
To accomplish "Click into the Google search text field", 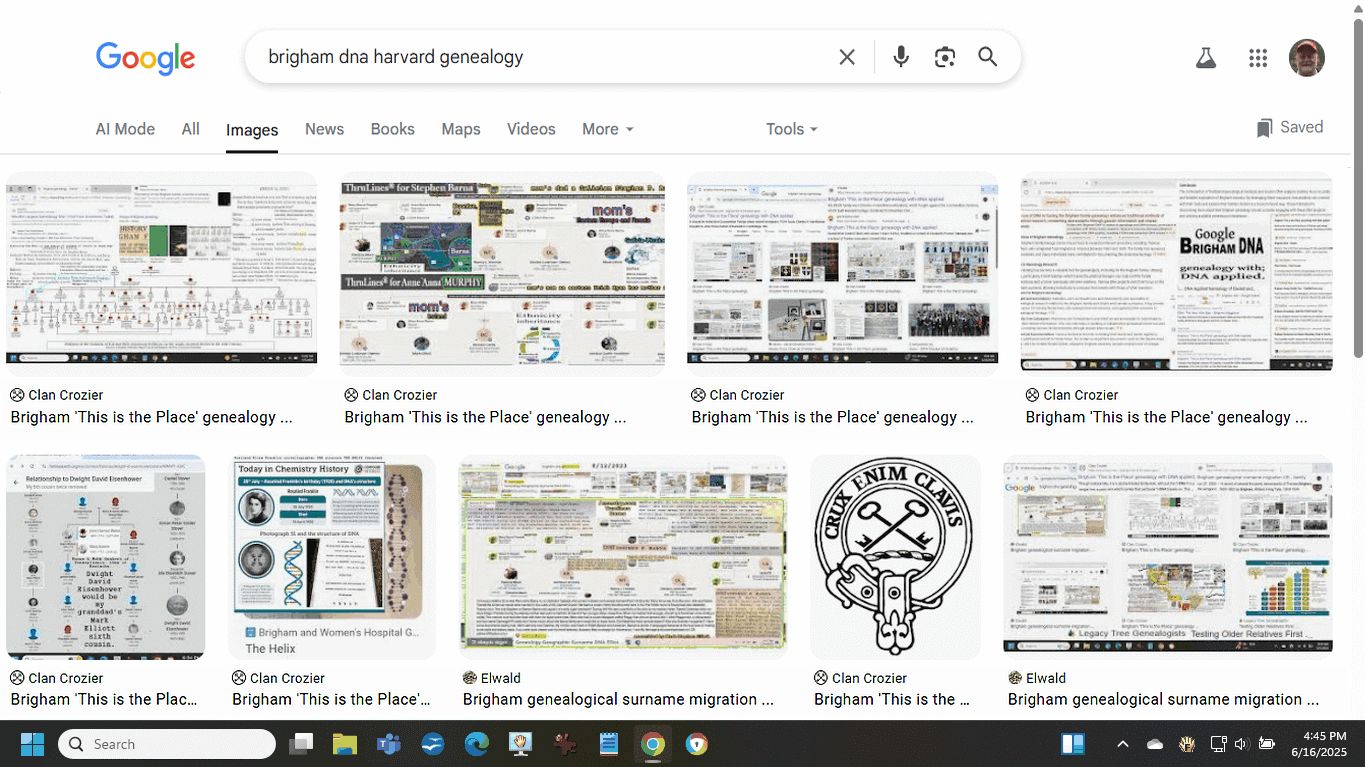I will 540,57.
